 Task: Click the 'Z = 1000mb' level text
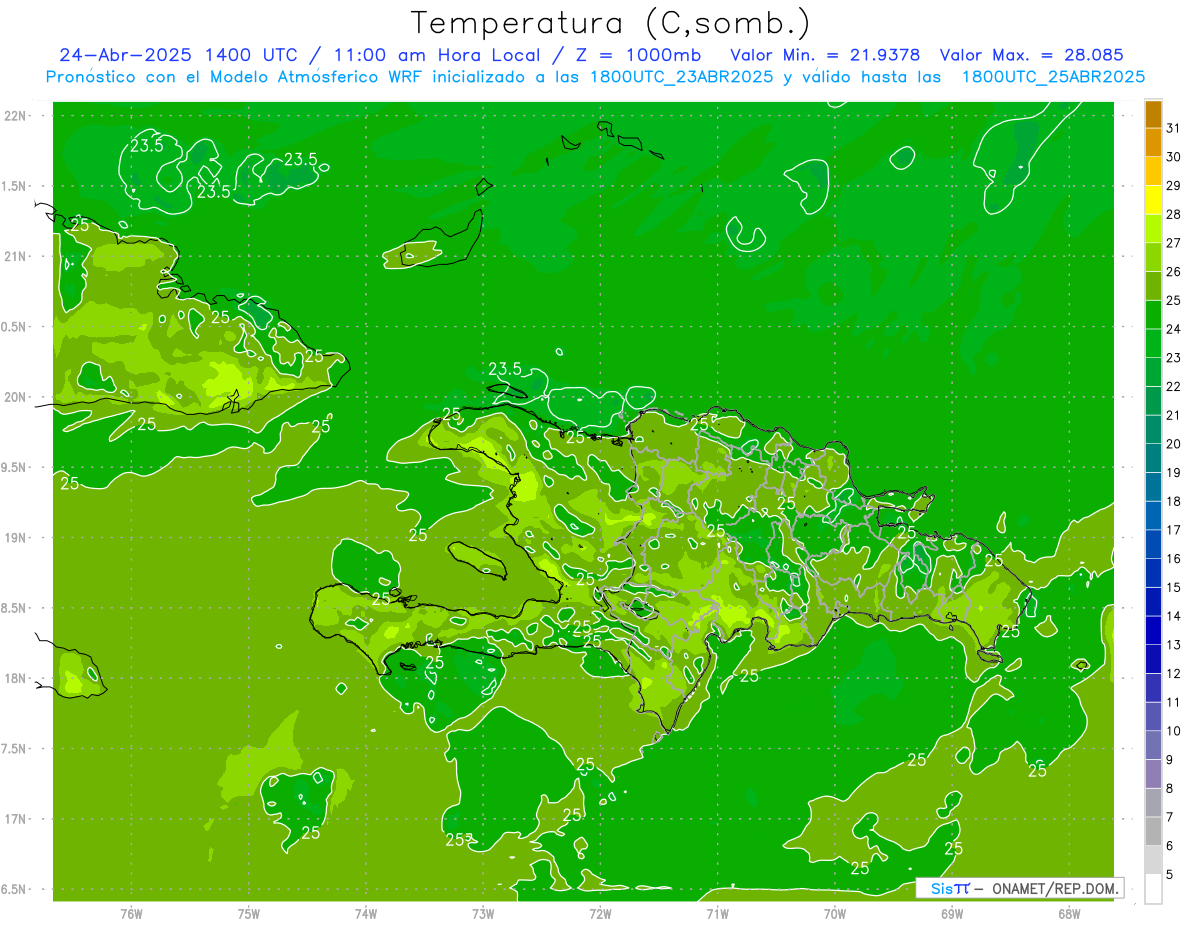pyautogui.click(x=640, y=55)
